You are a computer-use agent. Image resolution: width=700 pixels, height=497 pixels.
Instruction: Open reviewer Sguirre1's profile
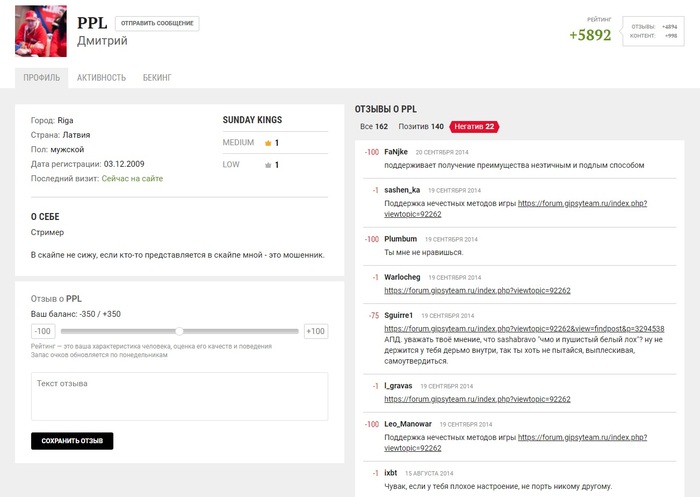click(399, 315)
